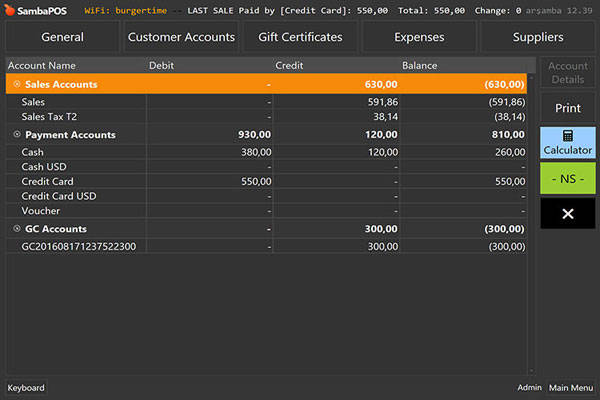
Task: Collapse the Sales Accounts group
Action: pyautogui.click(x=17, y=85)
